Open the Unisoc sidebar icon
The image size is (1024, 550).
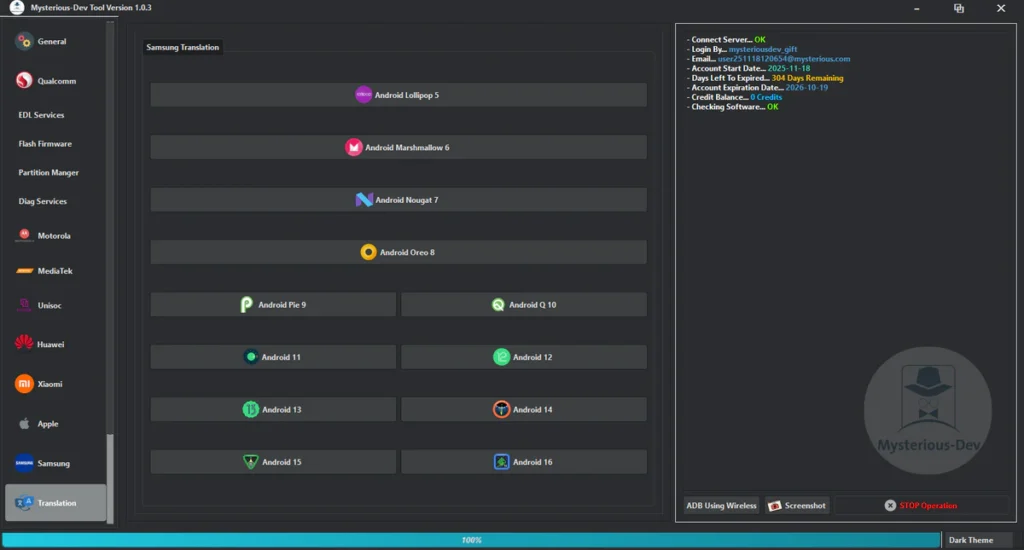[24, 305]
